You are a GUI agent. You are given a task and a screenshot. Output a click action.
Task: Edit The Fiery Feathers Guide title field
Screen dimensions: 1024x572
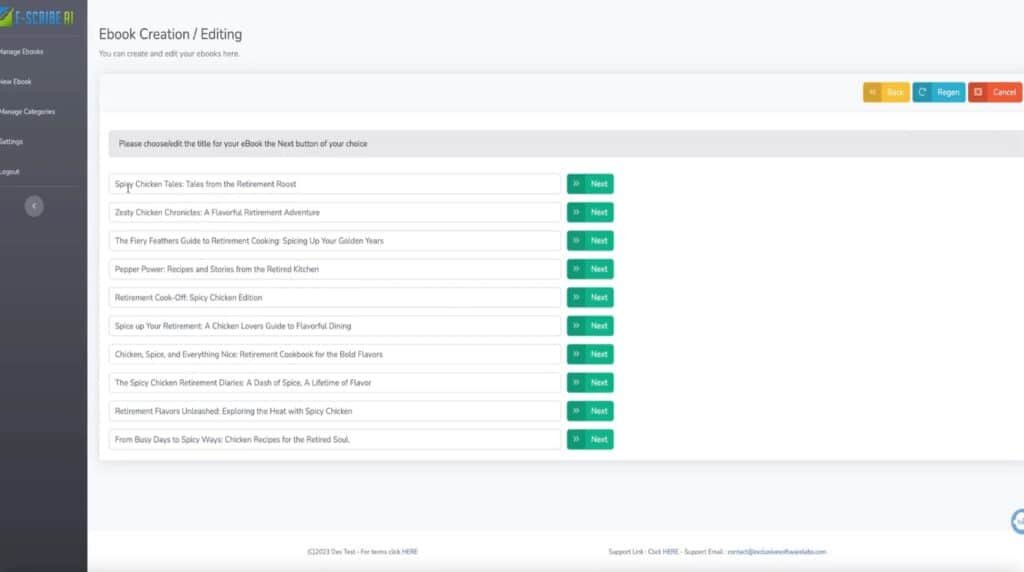334,240
